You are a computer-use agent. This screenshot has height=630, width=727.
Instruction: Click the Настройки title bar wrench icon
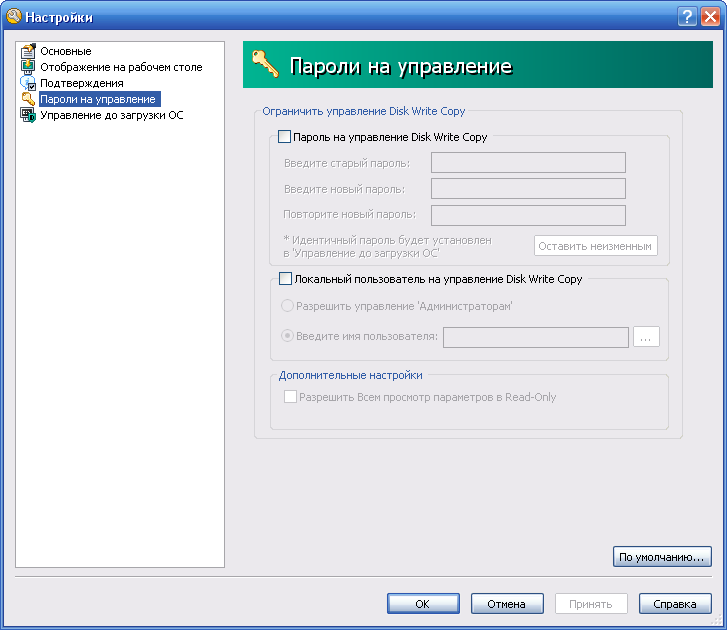[13, 16]
